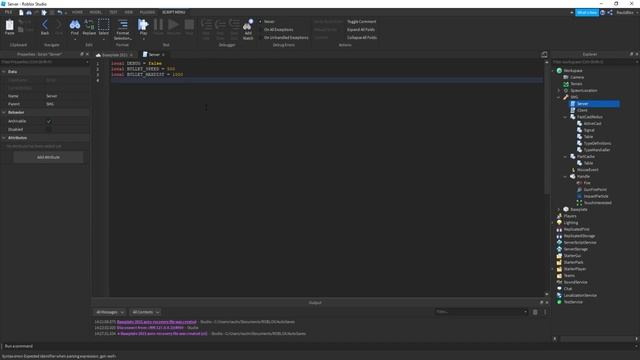Open the TEST ribbon tab

(113, 13)
